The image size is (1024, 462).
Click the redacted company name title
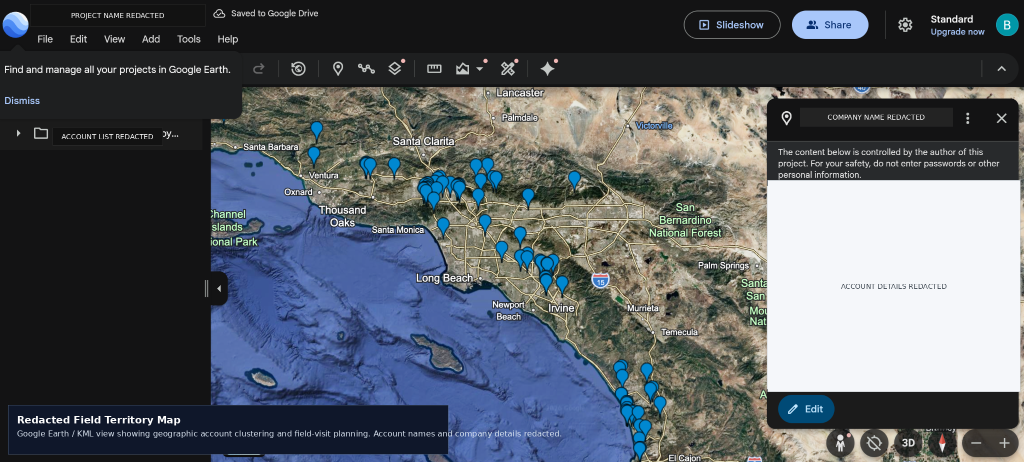coord(876,118)
